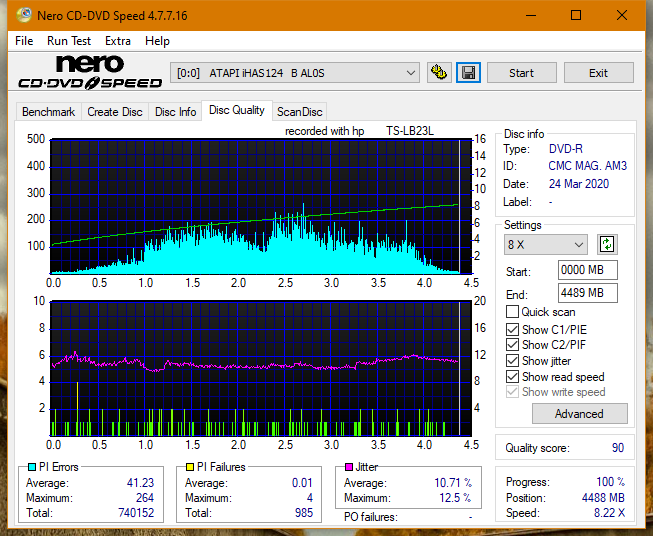Click the grayed Show write speed checkbox
Image resolution: width=653 pixels, height=536 pixels.
pyautogui.click(x=512, y=392)
